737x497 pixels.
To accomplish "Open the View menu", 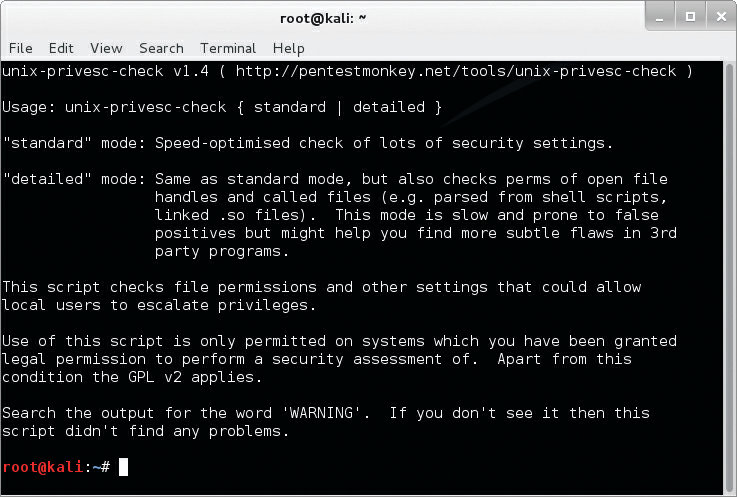I will pyautogui.click(x=106, y=48).
